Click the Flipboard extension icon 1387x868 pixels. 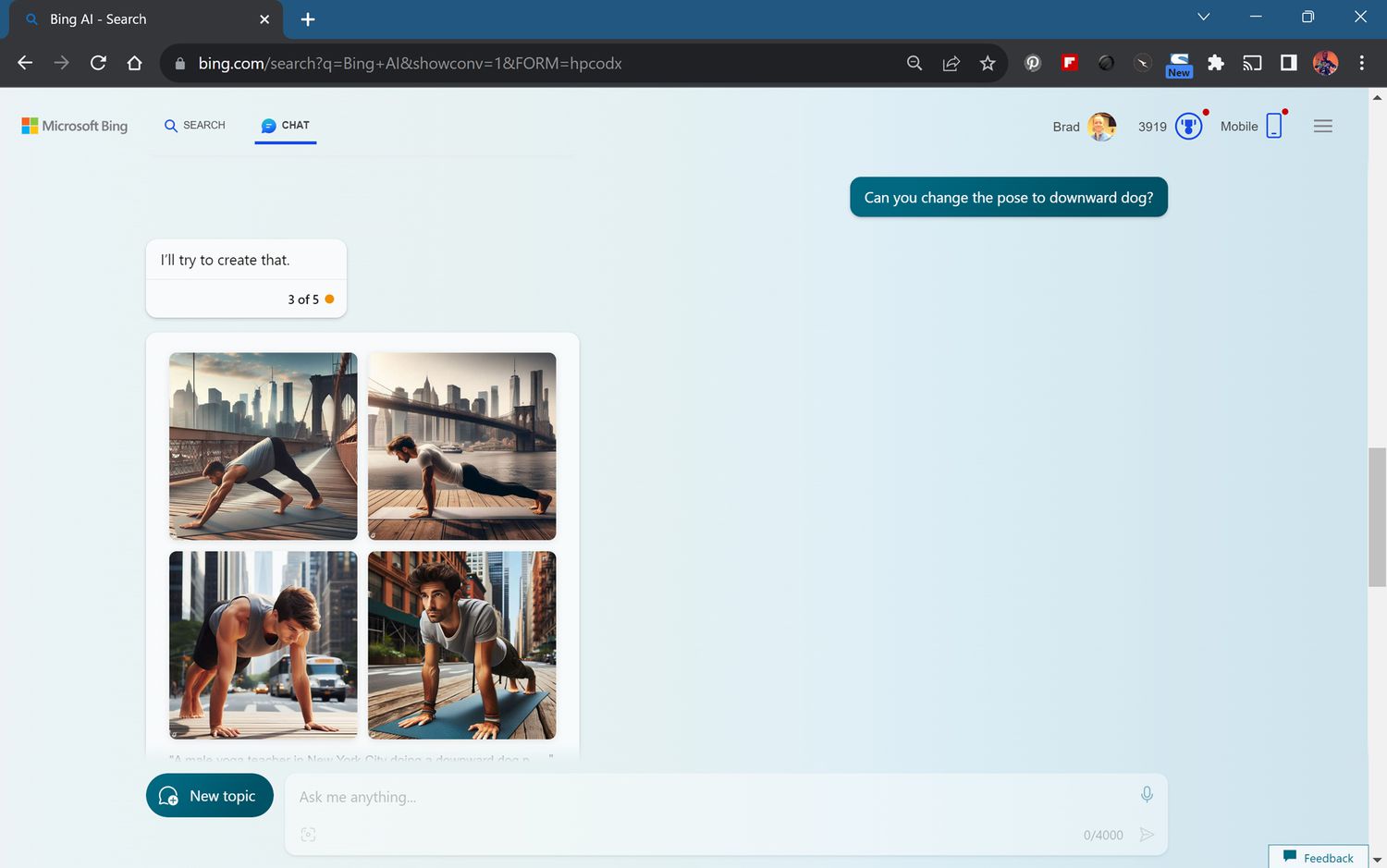(x=1070, y=63)
